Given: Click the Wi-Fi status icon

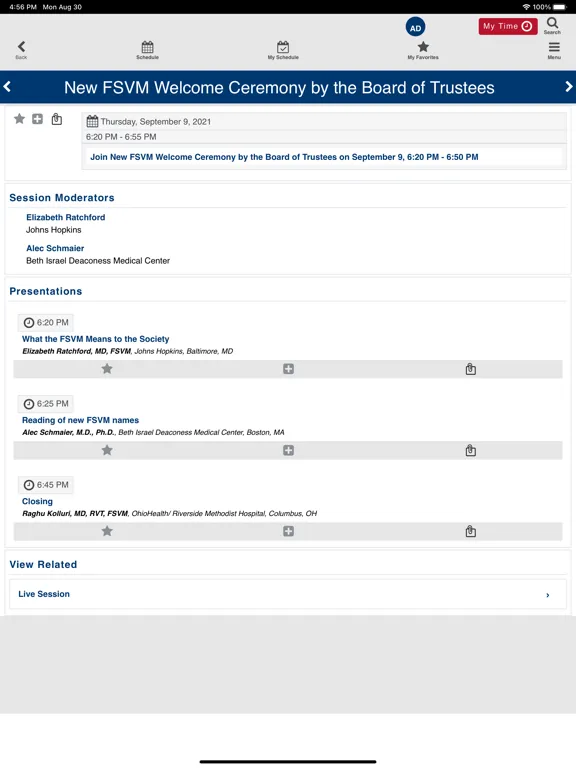Looking at the screenshot, I should click(x=527, y=7).
